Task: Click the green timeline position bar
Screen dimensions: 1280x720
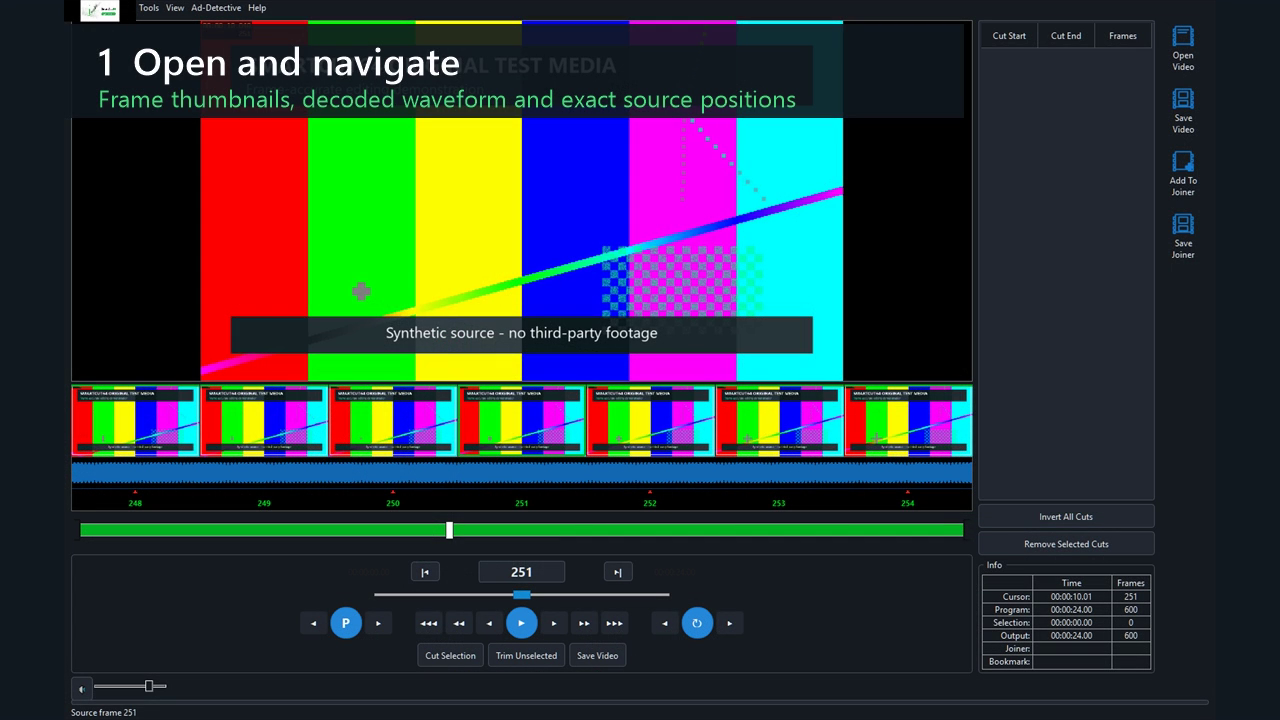Action: point(521,530)
